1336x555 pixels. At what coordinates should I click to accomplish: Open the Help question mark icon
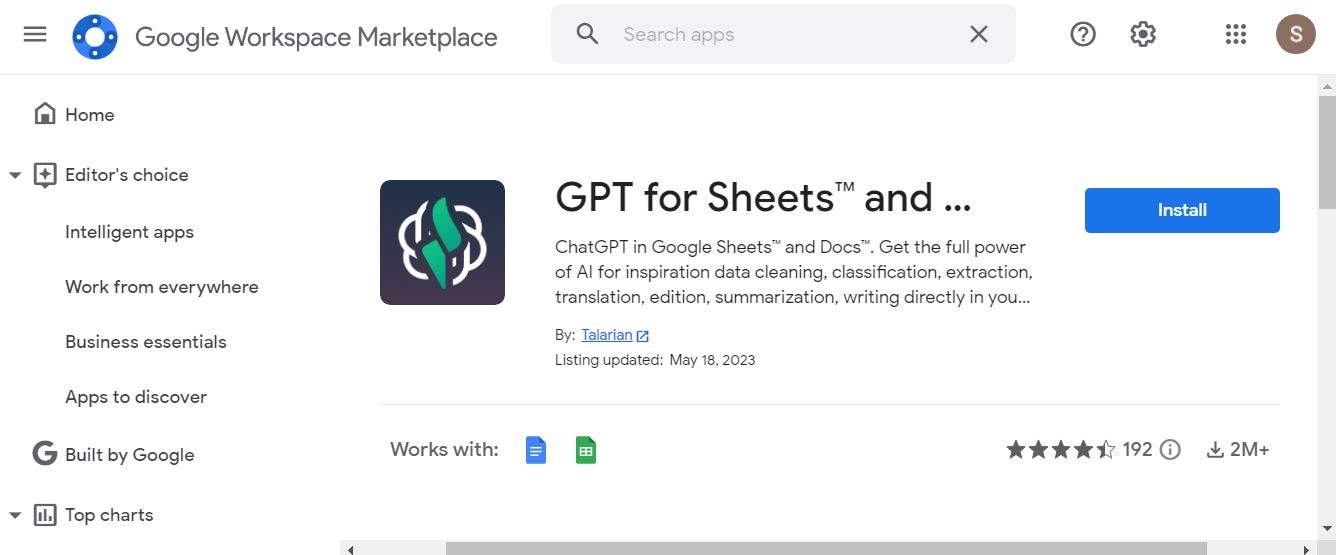click(x=1083, y=35)
